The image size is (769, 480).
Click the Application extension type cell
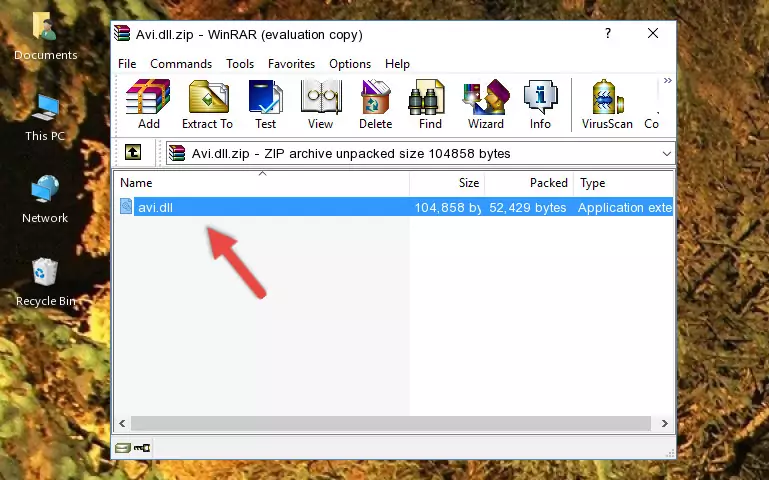pyautogui.click(x=624, y=207)
